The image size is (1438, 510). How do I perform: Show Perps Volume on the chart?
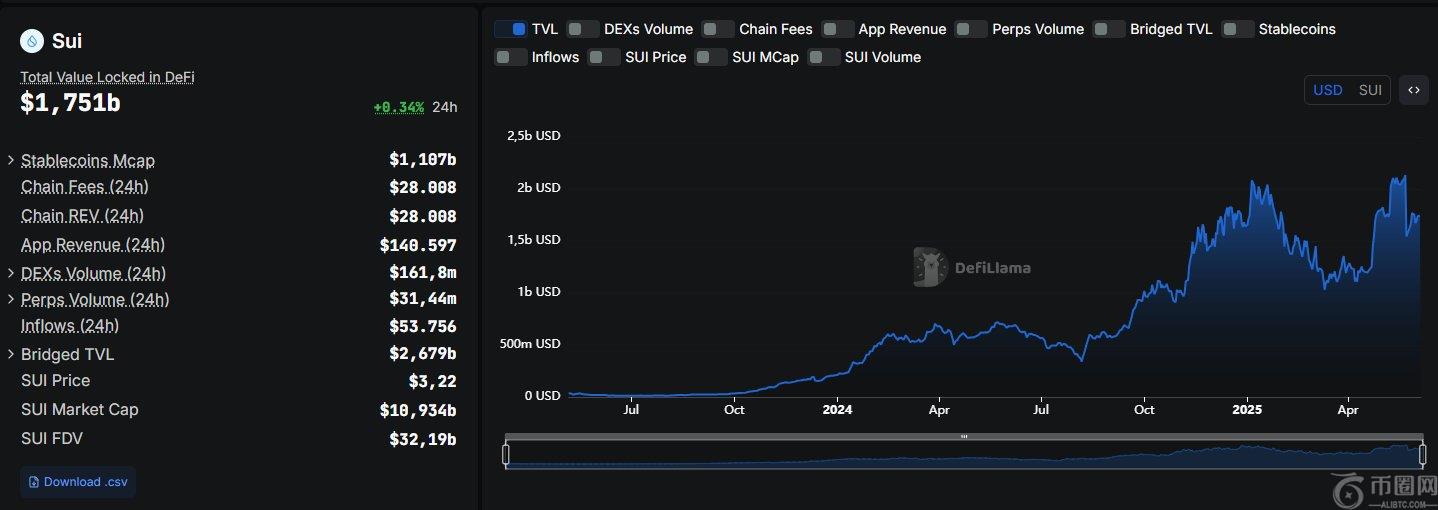coord(970,29)
